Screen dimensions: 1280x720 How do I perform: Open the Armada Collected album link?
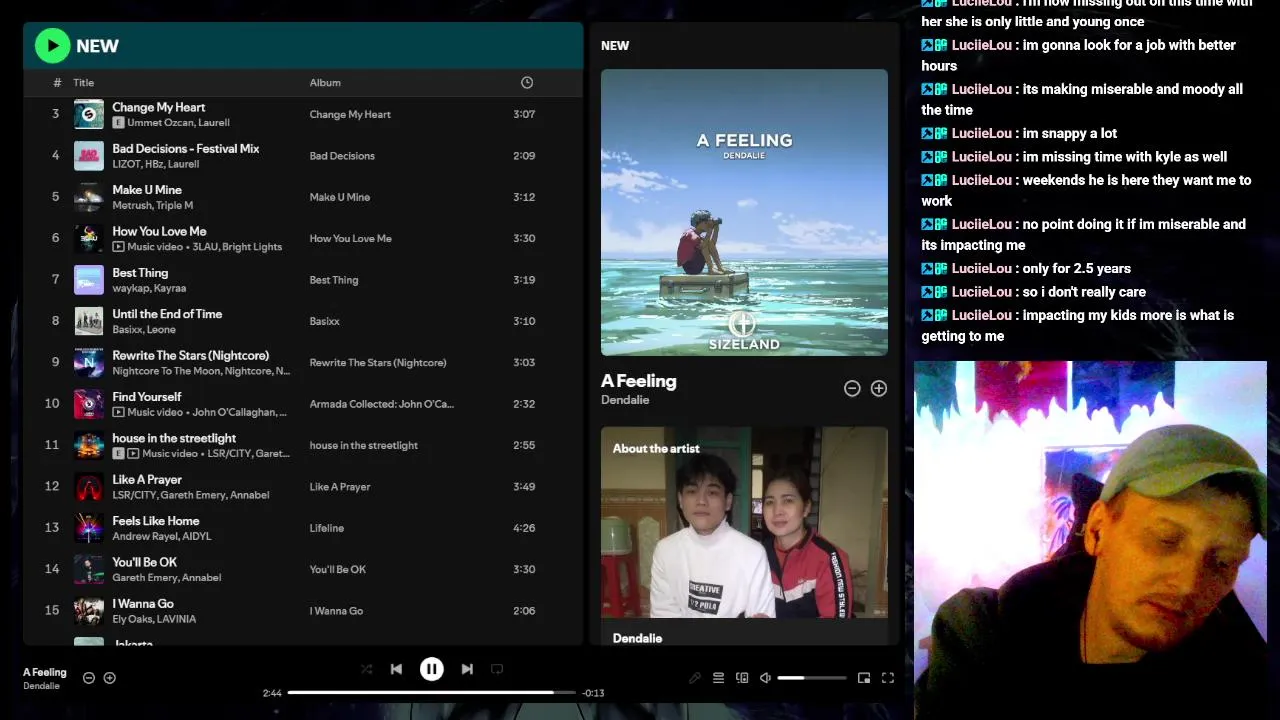pos(381,404)
